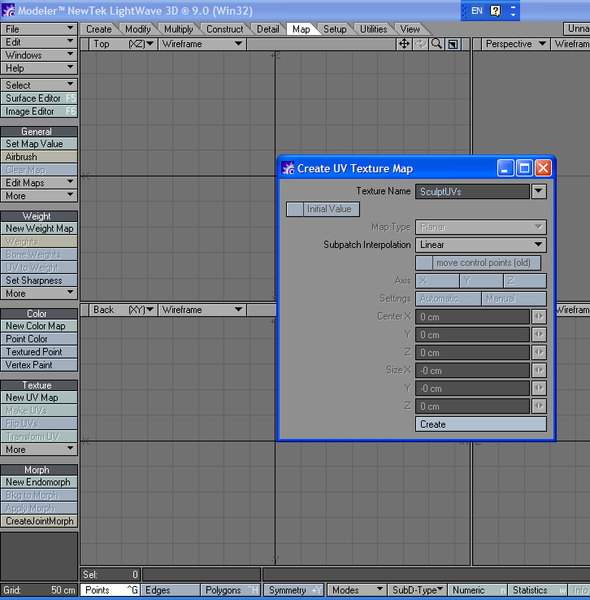This screenshot has height=600, width=590.
Task: Open the Modes dropdown
Action: (x=357, y=590)
